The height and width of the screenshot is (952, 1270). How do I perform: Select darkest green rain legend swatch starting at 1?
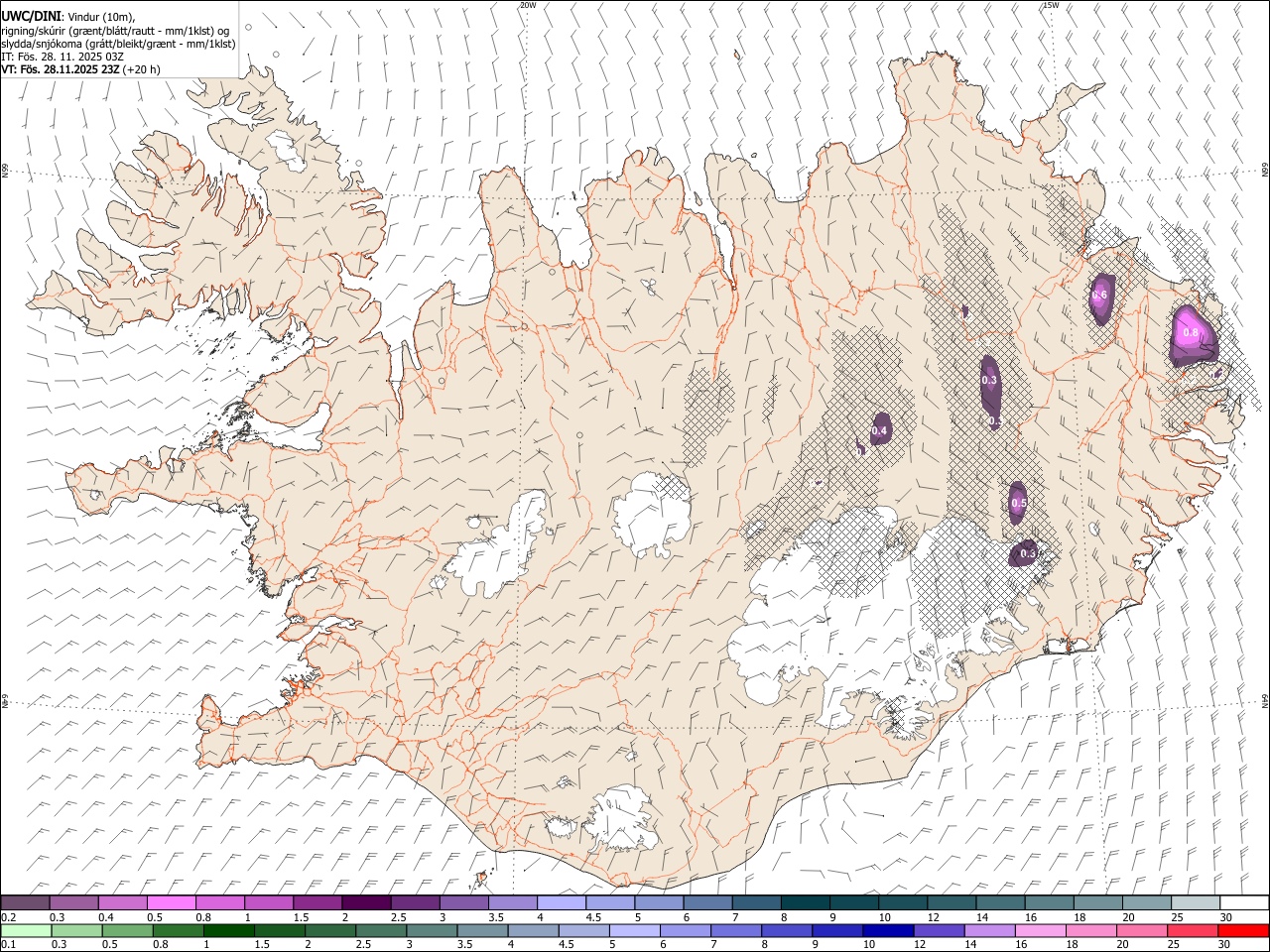pos(228,930)
